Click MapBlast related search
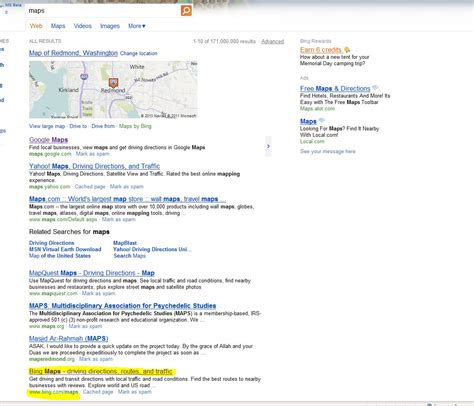The height and width of the screenshot is (406, 474). click(125, 243)
